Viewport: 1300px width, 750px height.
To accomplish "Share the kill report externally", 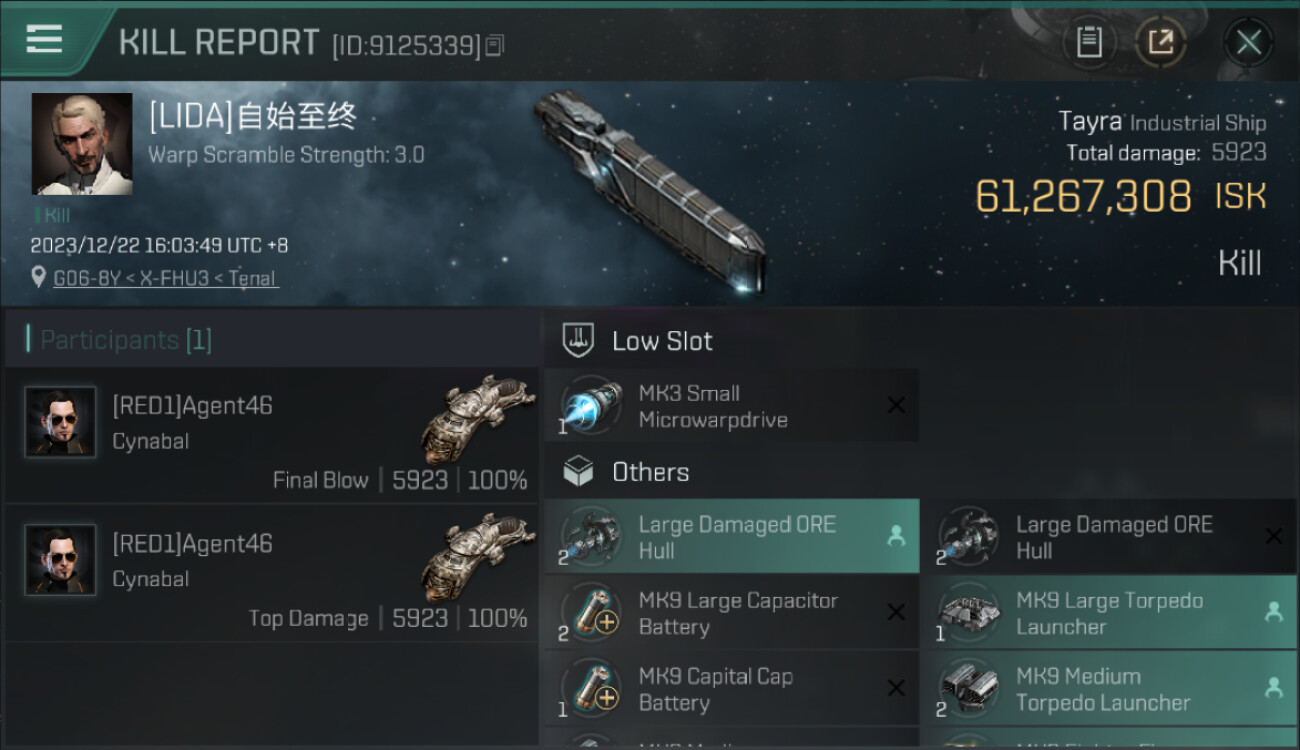I will (1161, 42).
